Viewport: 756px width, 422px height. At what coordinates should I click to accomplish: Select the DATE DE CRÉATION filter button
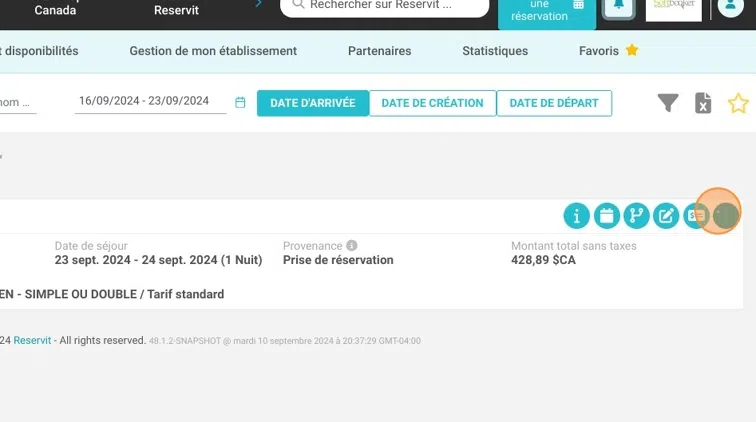432,103
